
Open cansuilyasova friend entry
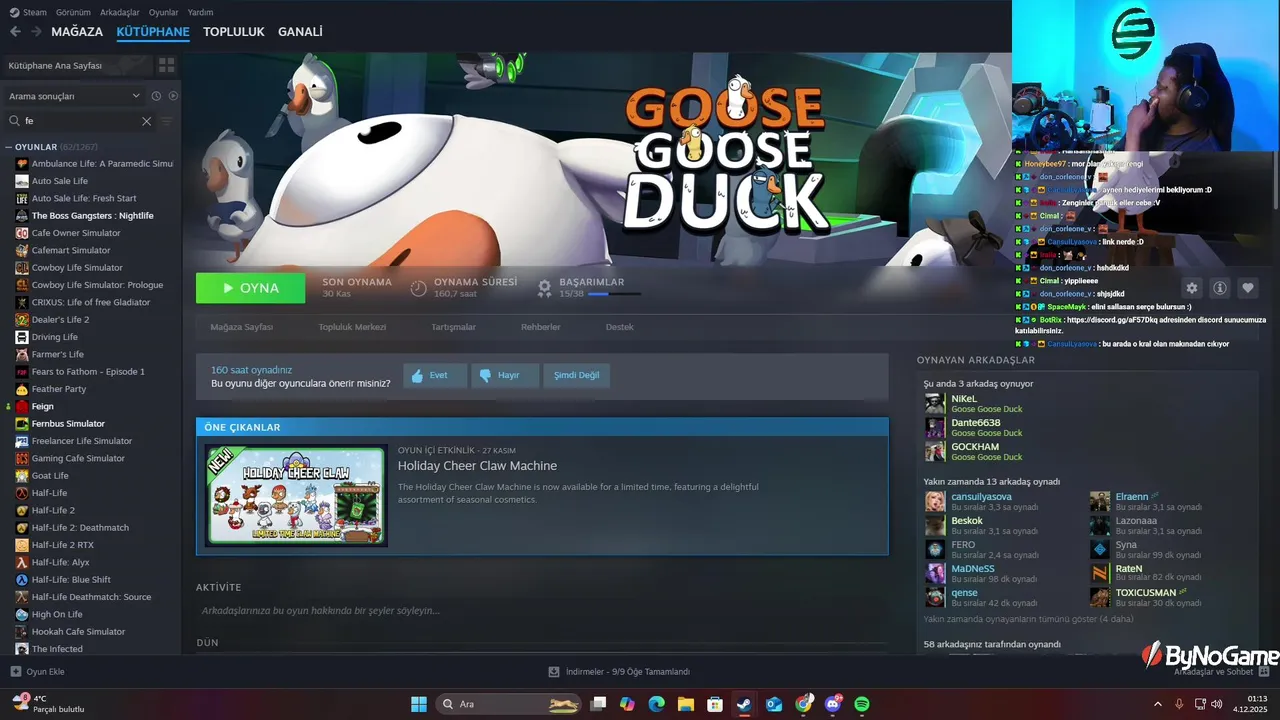click(x=981, y=497)
